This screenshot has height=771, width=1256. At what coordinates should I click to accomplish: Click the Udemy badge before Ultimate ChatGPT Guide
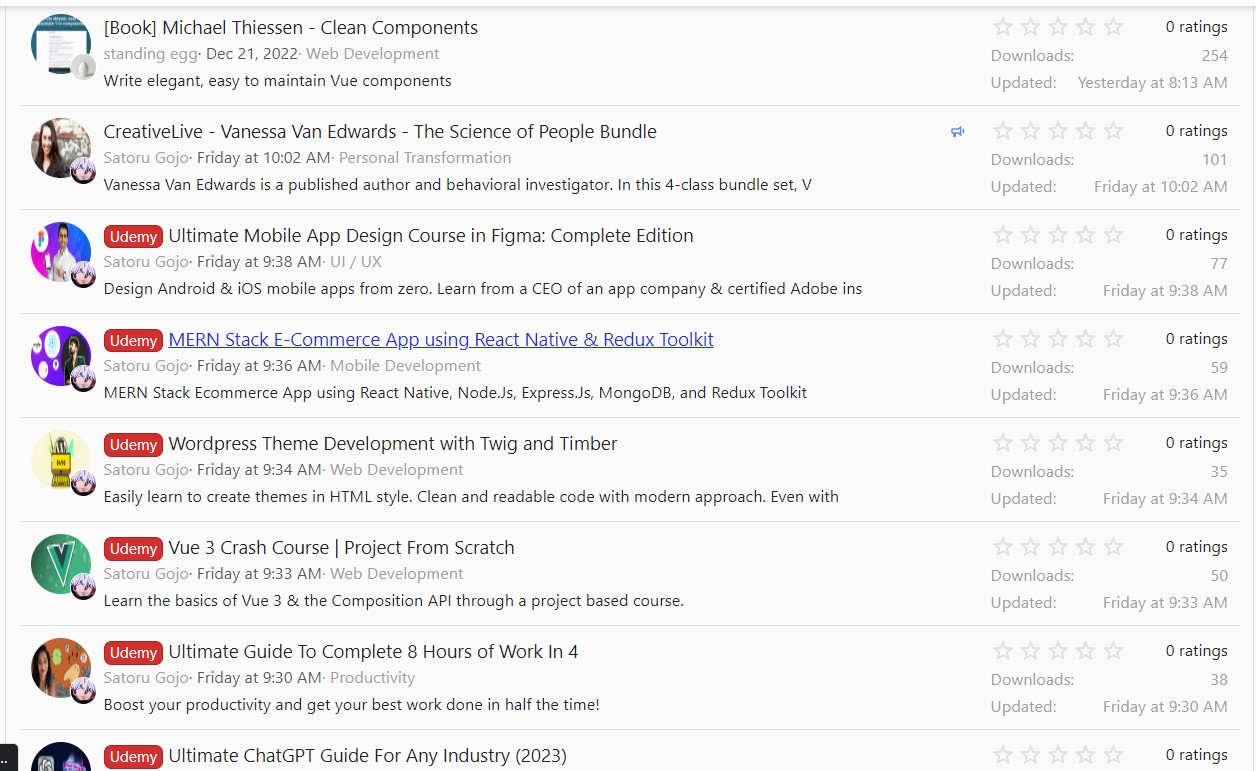pos(133,757)
